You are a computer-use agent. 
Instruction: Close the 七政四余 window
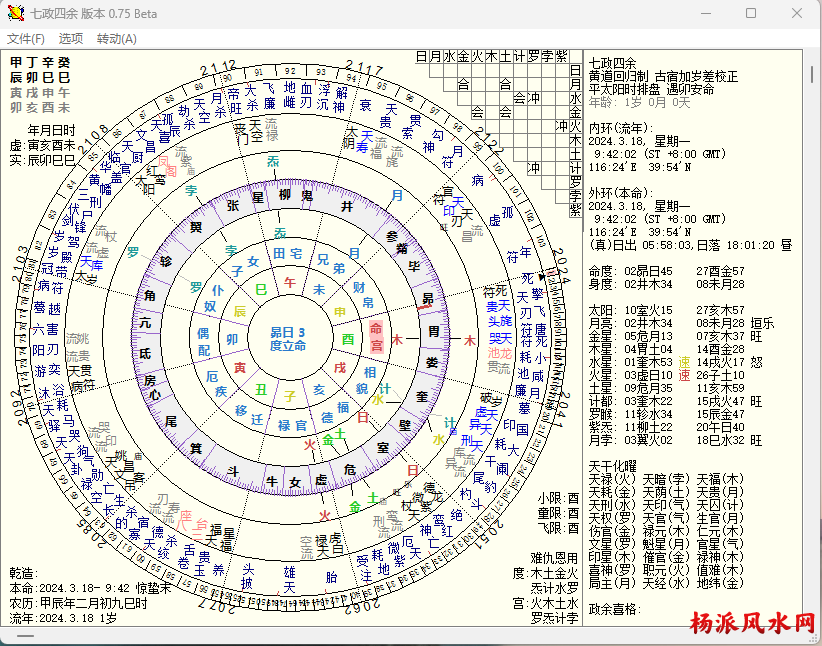tap(797, 13)
